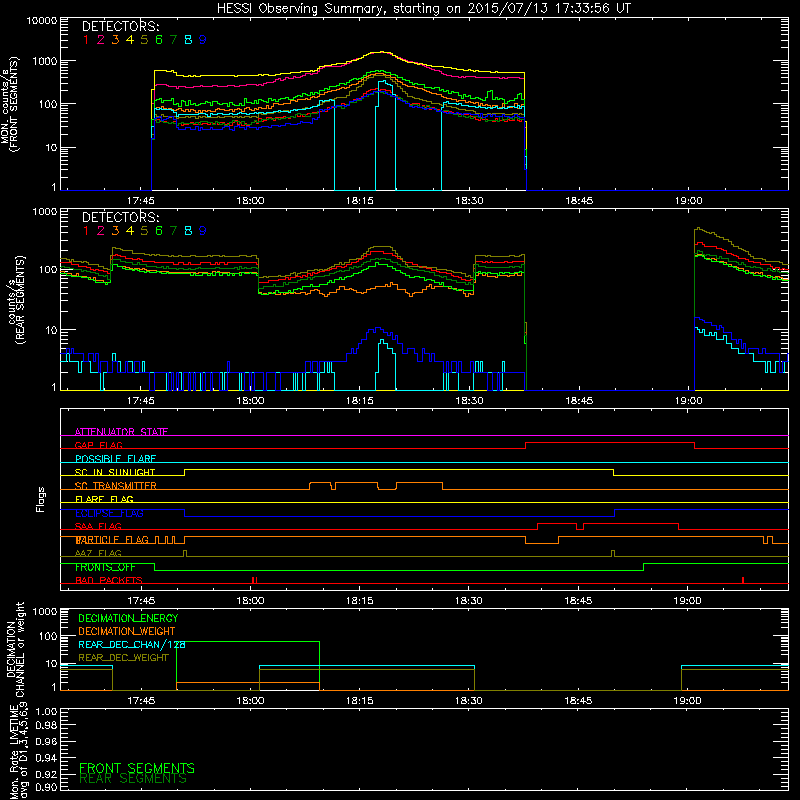Select the GAP FLAG label
Screen dimensions: 800x800
tap(98, 445)
